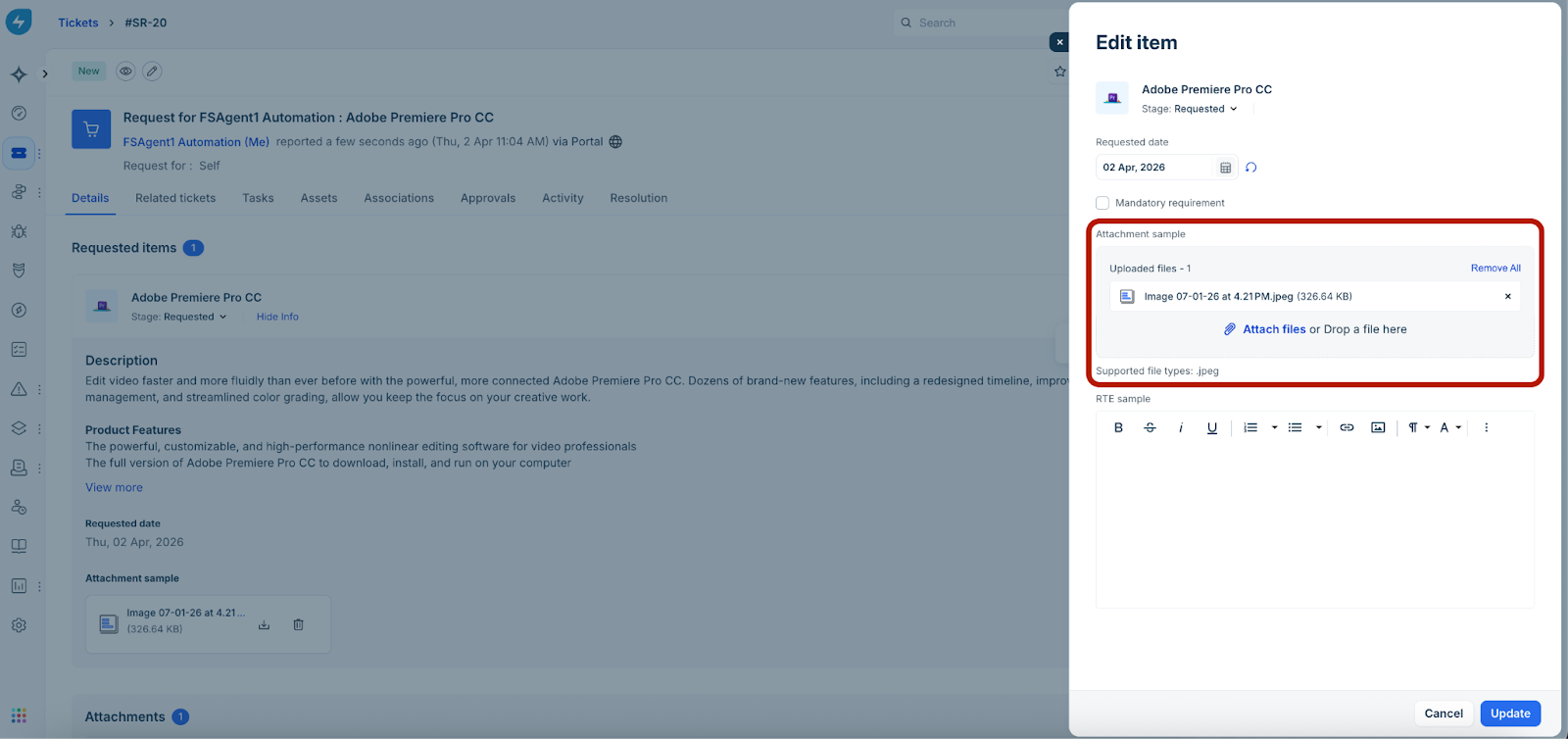Screen dimensions: 1568x739
Task: Expand bulleted list style dropdown arrow
Action: pyautogui.click(x=1318, y=427)
